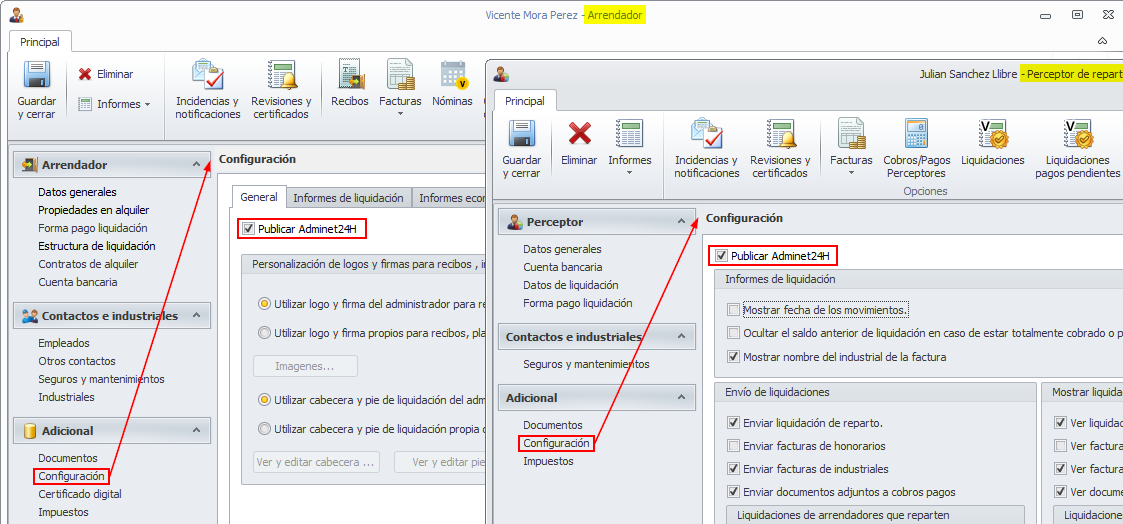Select Utilizar logo y firma propios
The height and width of the screenshot is (524, 1123).
[264, 332]
